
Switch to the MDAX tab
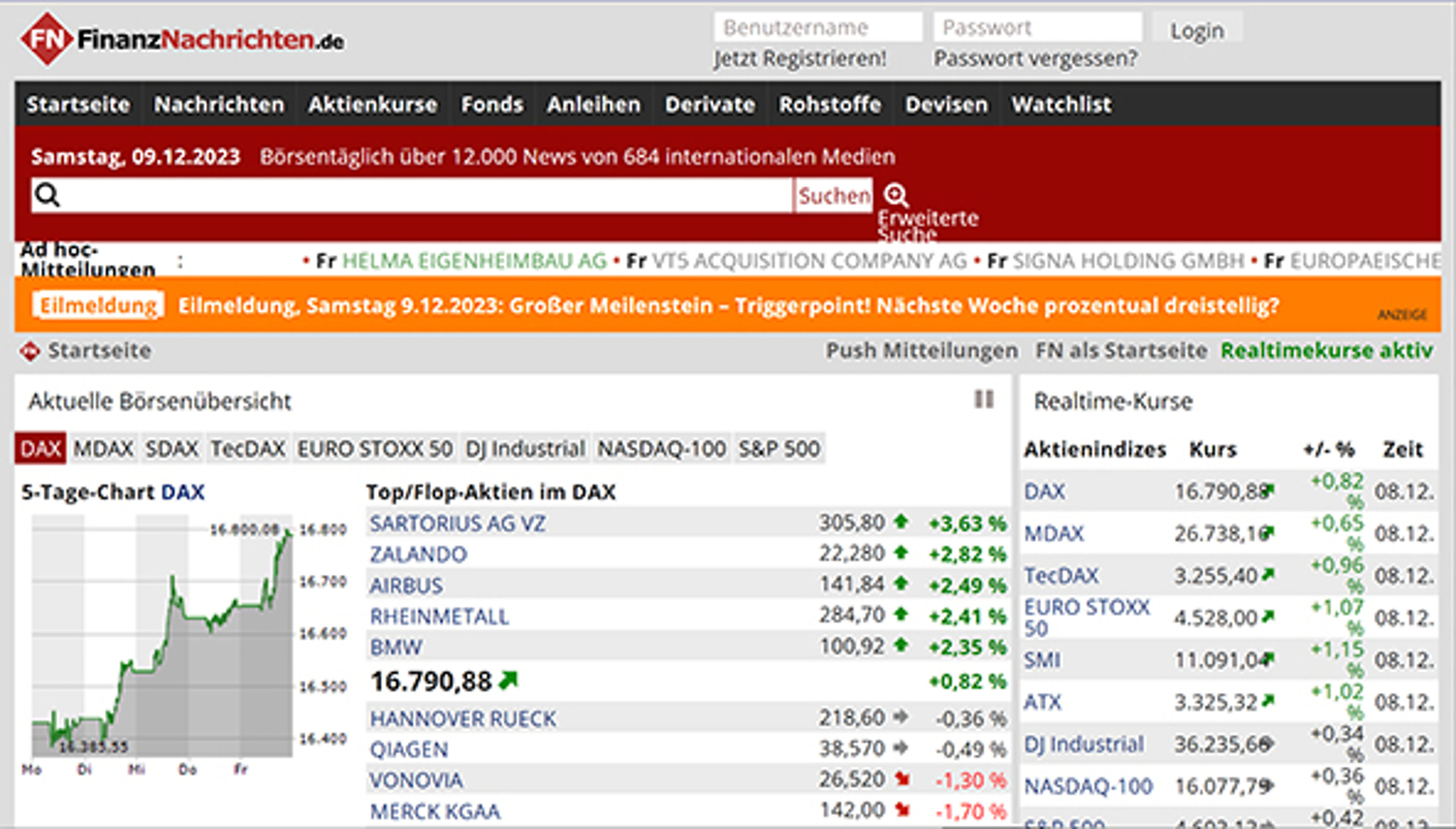[x=103, y=449]
